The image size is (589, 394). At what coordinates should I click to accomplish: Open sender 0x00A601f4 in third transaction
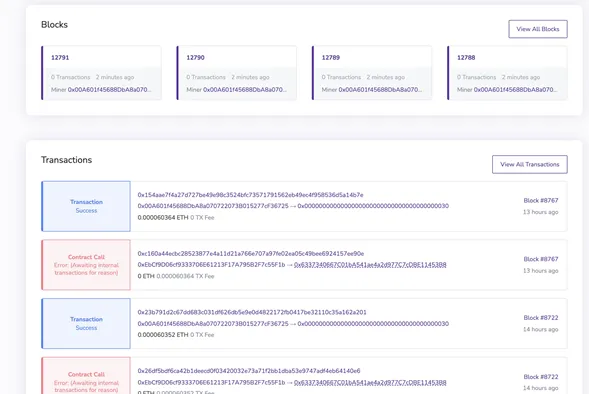coord(213,323)
